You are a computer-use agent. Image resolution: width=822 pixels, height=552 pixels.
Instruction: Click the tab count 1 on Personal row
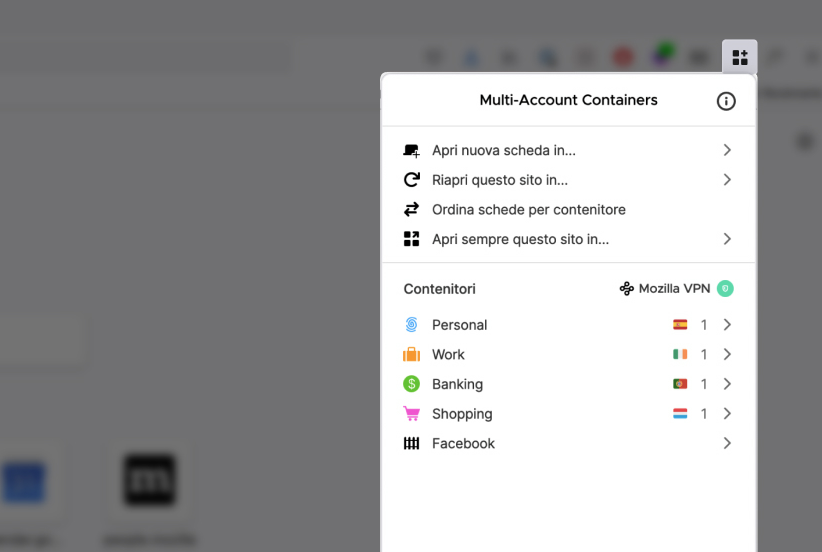704,324
